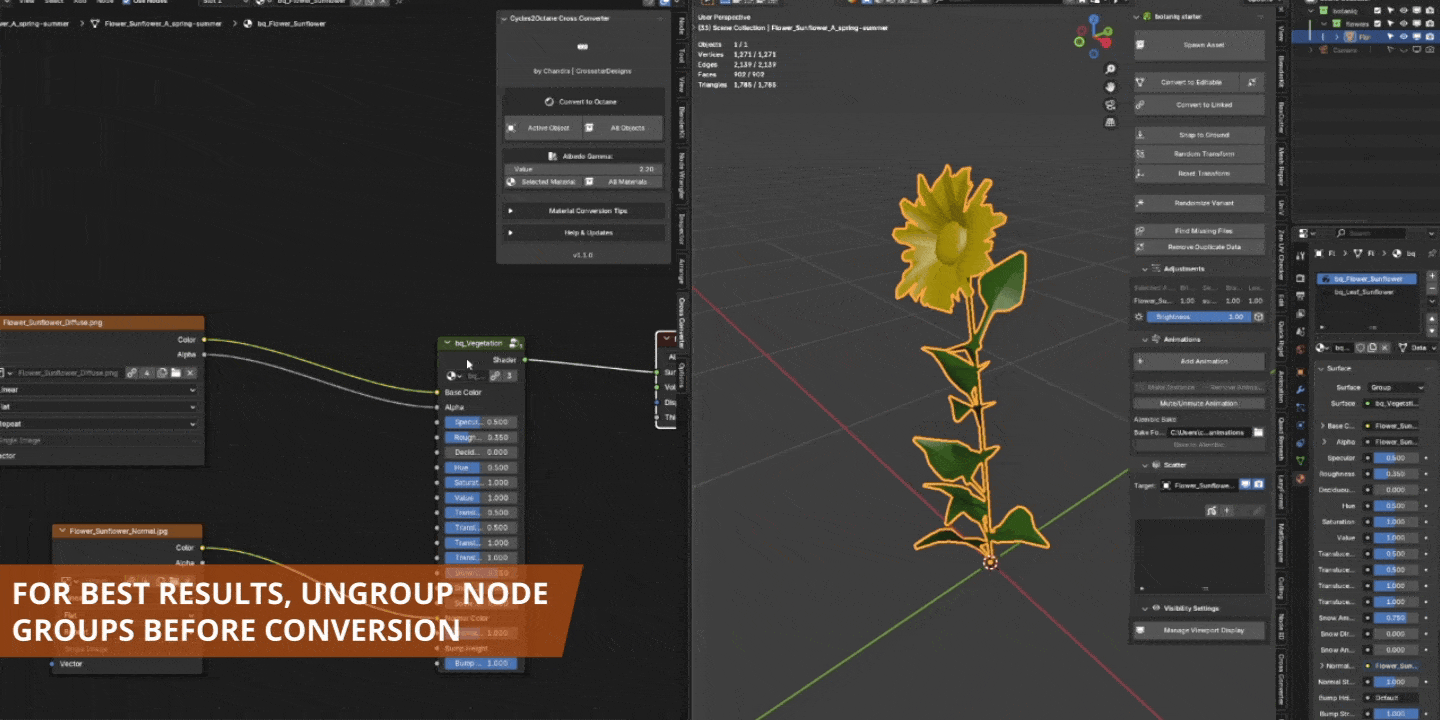The height and width of the screenshot is (720, 1440).
Task: Click the Spawn Asset button
Action: (1200, 44)
